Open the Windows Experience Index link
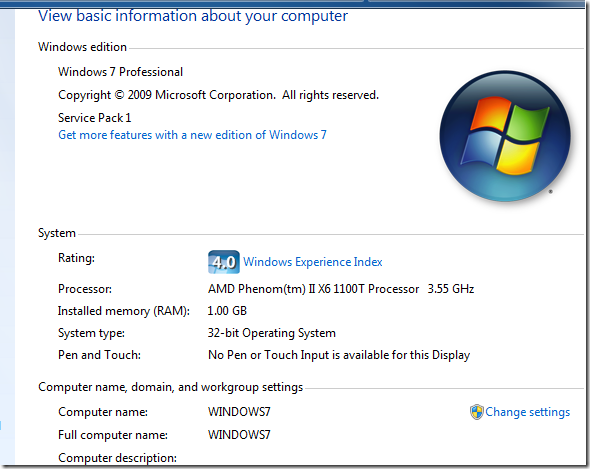Image resolution: width=590 pixels, height=469 pixels. [x=312, y=262]
